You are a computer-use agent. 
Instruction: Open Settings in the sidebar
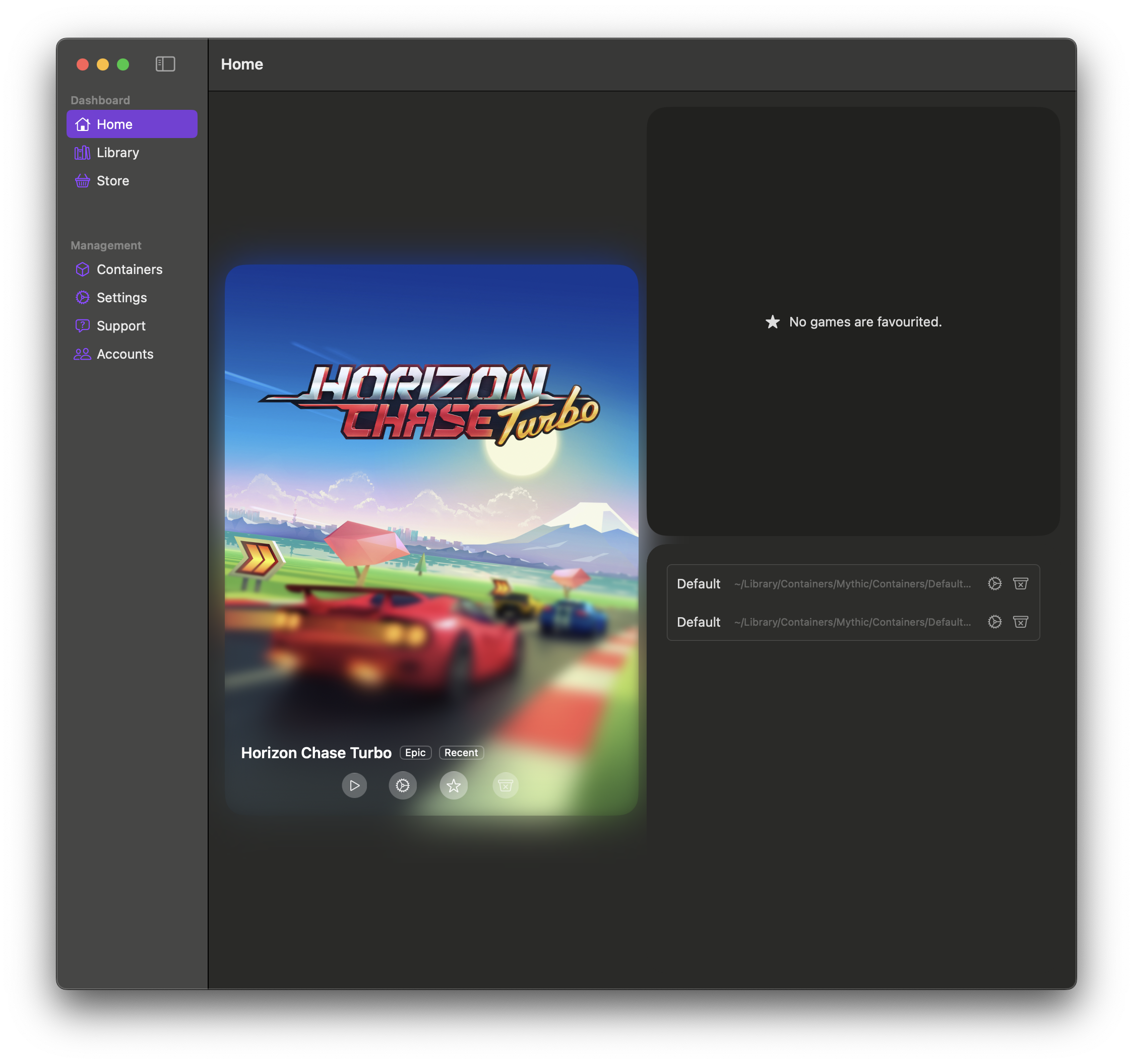(x=132, y=297)
